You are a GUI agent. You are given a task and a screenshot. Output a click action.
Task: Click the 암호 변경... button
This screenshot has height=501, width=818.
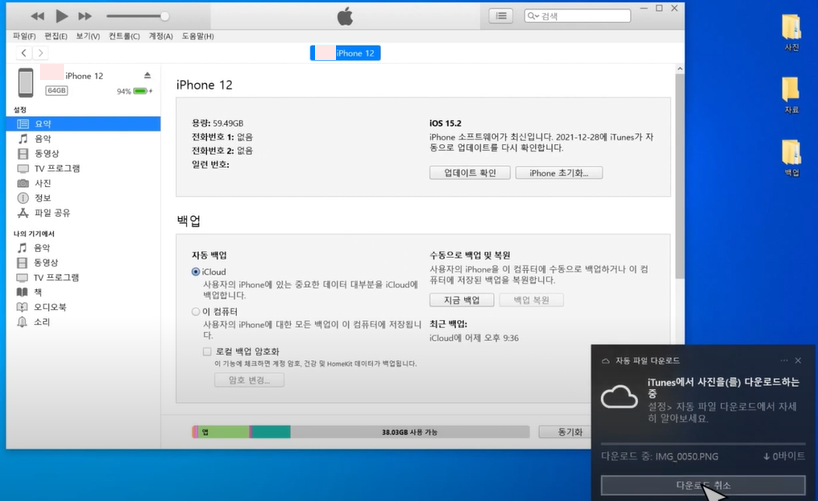(x=249, y=380)
